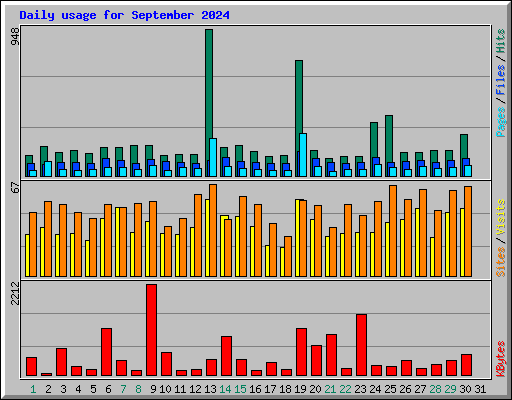
Task: Click the orange Sites bar for day 30
Action: 468,231
